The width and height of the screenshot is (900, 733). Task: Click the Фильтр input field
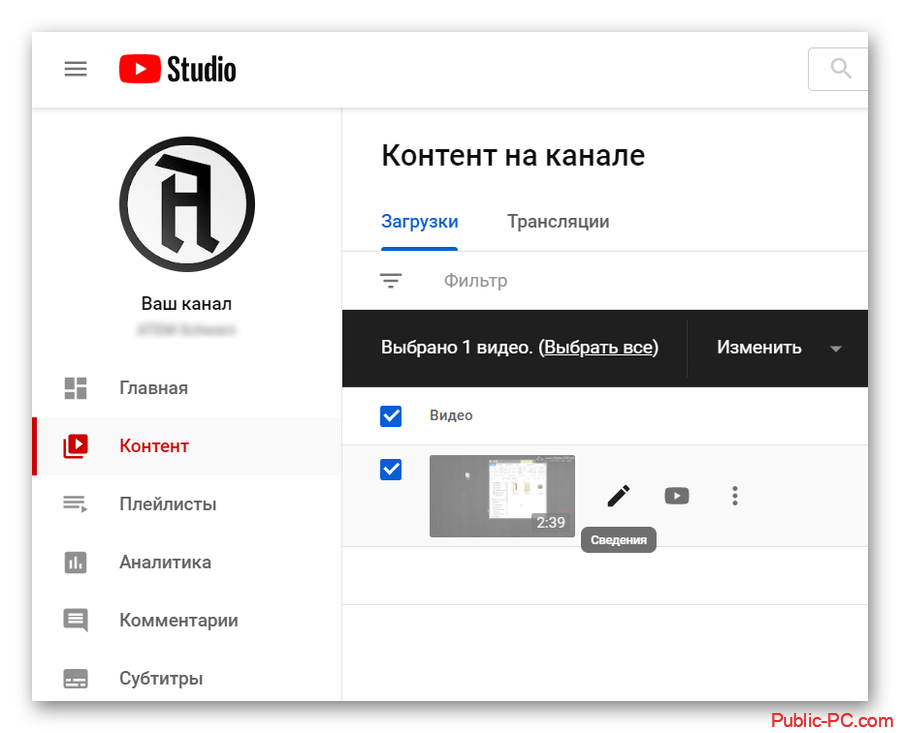476,281
